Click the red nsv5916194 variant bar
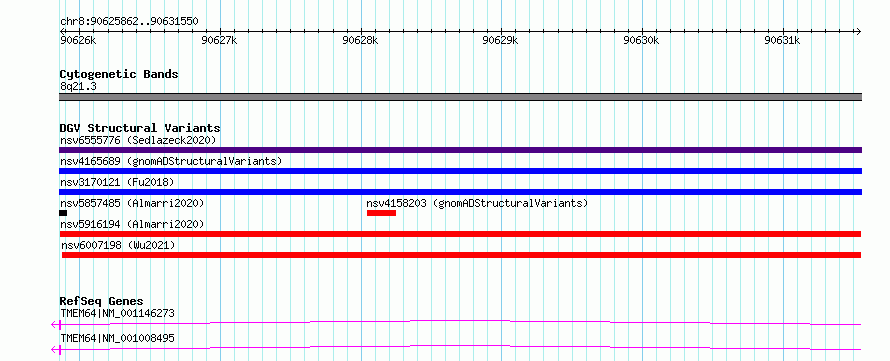Image resolution: width=890 pixels, height=361 pixels. pos(460,234)
